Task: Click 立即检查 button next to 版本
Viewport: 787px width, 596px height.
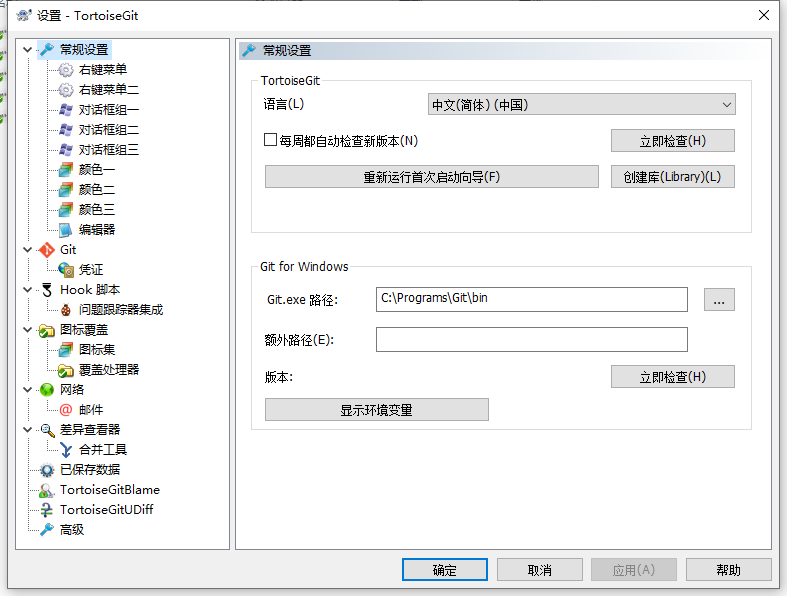Action: pyautogui.click(x=673, y=377)
